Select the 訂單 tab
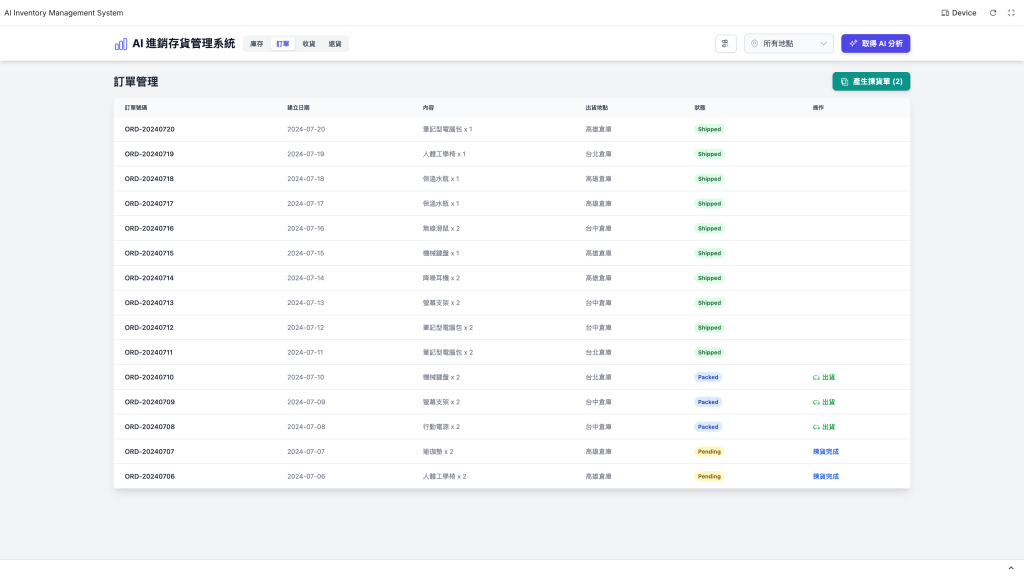The width and height of the screenshot is (1024, 576). click(283, 44)
